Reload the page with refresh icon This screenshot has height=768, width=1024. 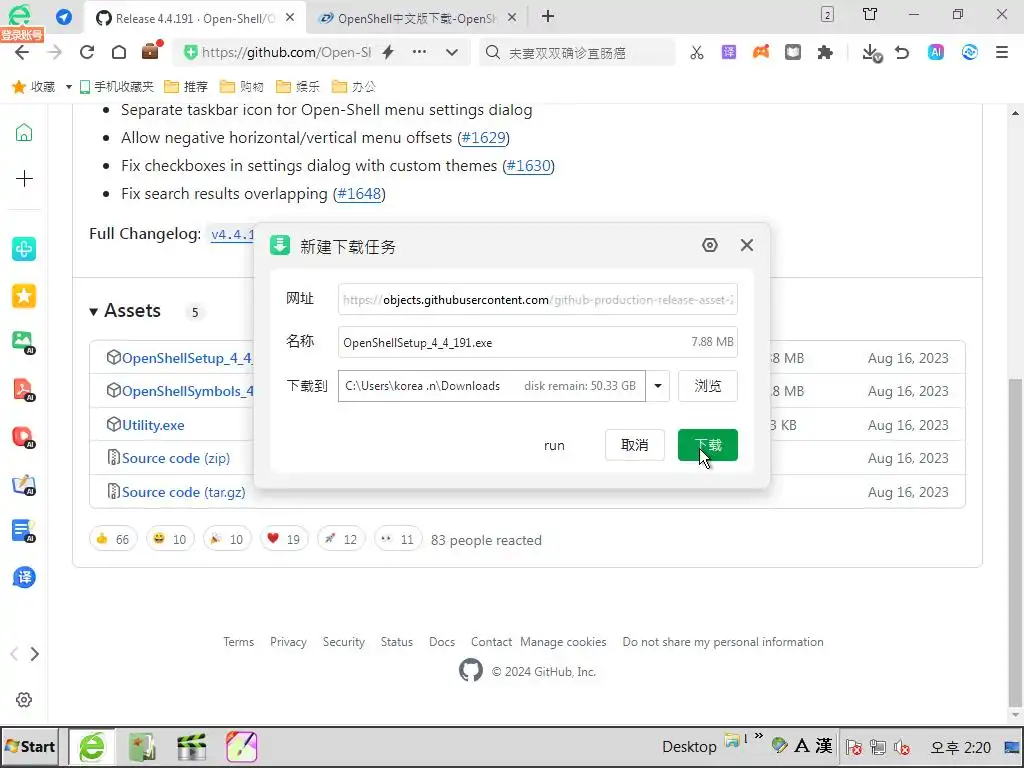click(87, 52)
